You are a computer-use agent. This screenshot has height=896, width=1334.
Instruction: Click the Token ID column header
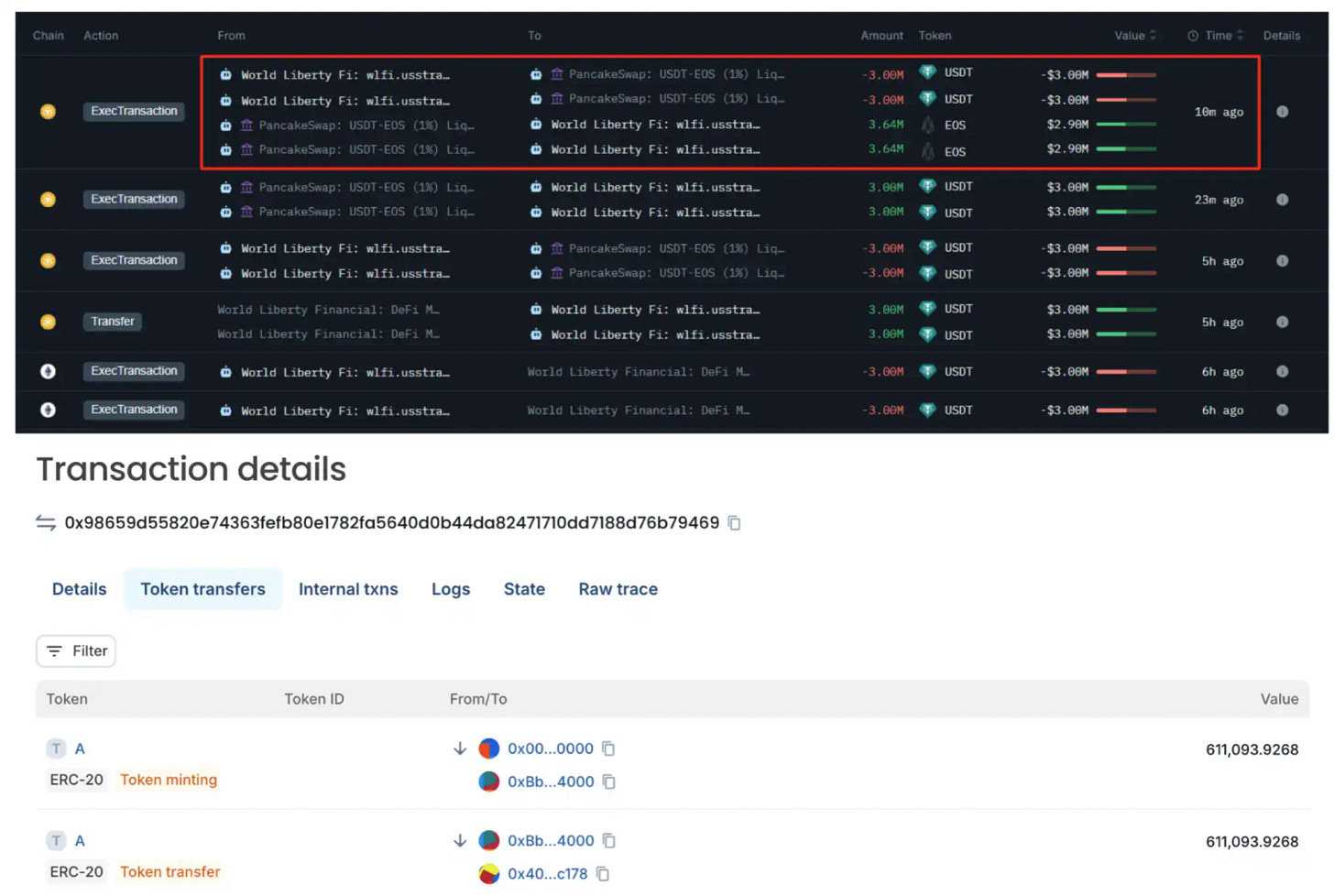pyautogui.click(x=314, y=700)
